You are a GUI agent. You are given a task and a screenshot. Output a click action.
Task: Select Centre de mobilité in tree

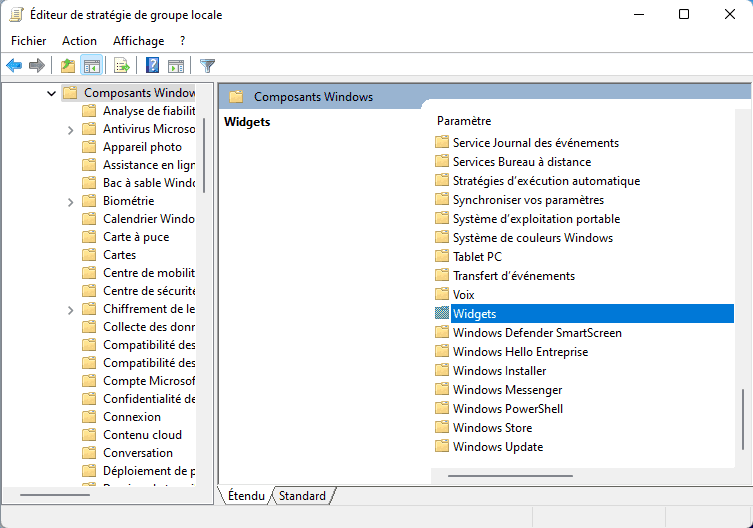[149, 272]
